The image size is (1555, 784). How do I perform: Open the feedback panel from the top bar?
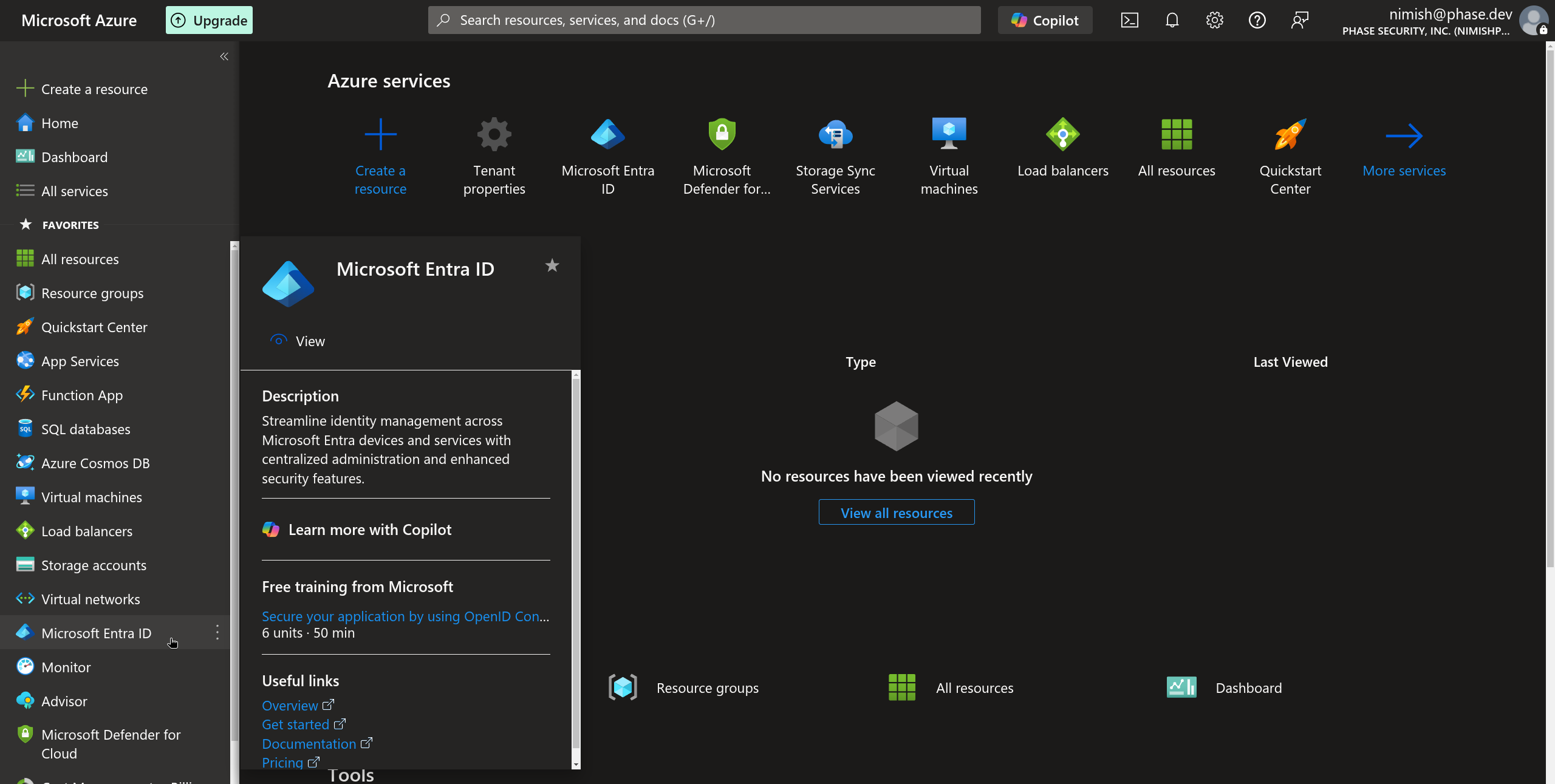point(1300,19)
